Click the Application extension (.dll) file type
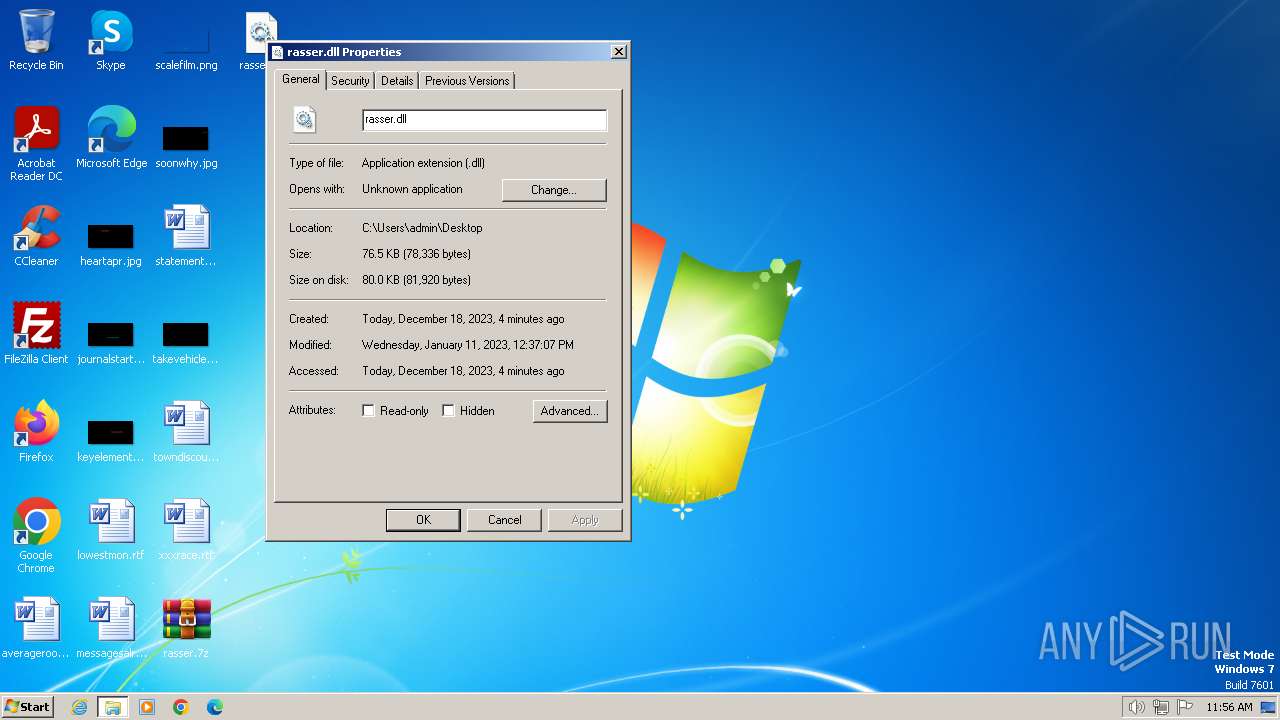1280x720 pixels. (x=423, y=163)
